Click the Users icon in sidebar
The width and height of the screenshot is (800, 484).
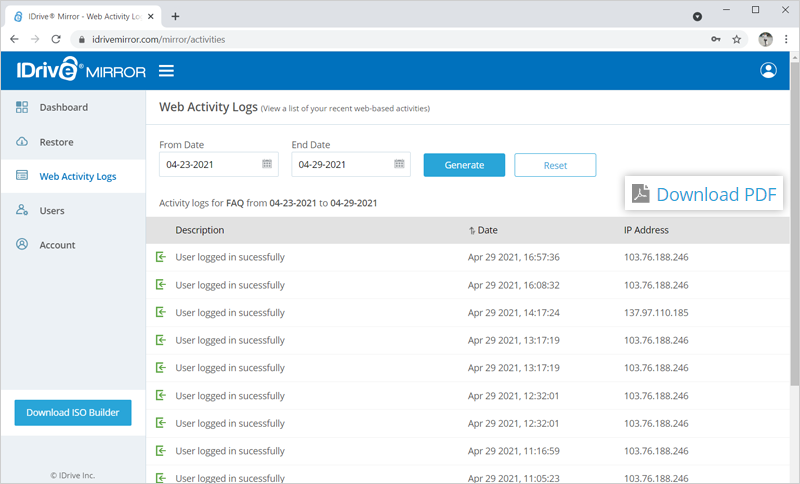coord(22,211)
